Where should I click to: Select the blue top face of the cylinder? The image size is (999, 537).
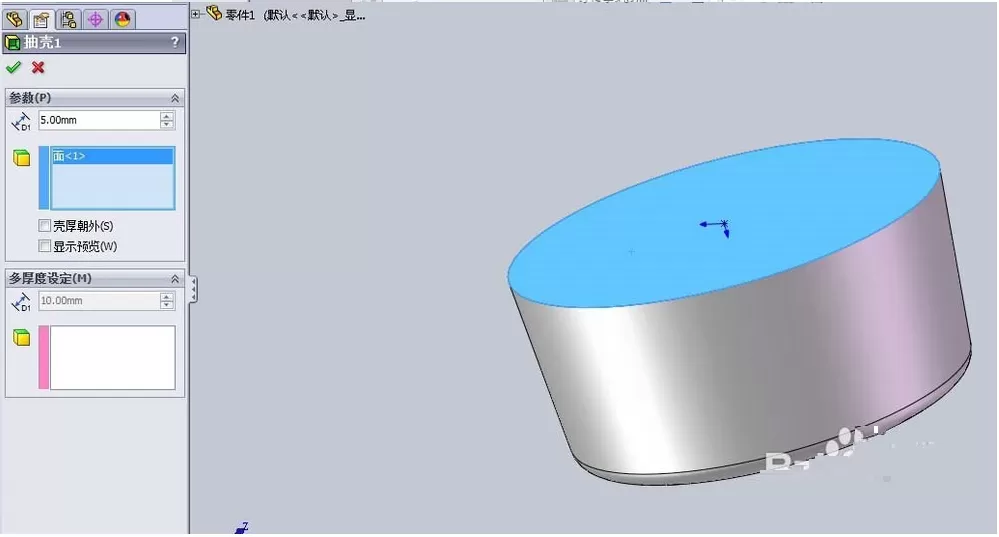(x=723, y=223)
